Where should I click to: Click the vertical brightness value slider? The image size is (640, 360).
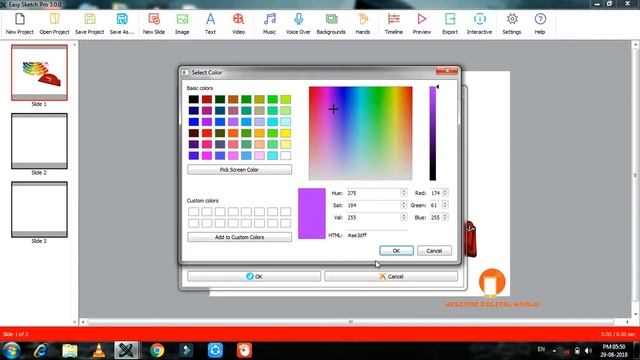433,133
